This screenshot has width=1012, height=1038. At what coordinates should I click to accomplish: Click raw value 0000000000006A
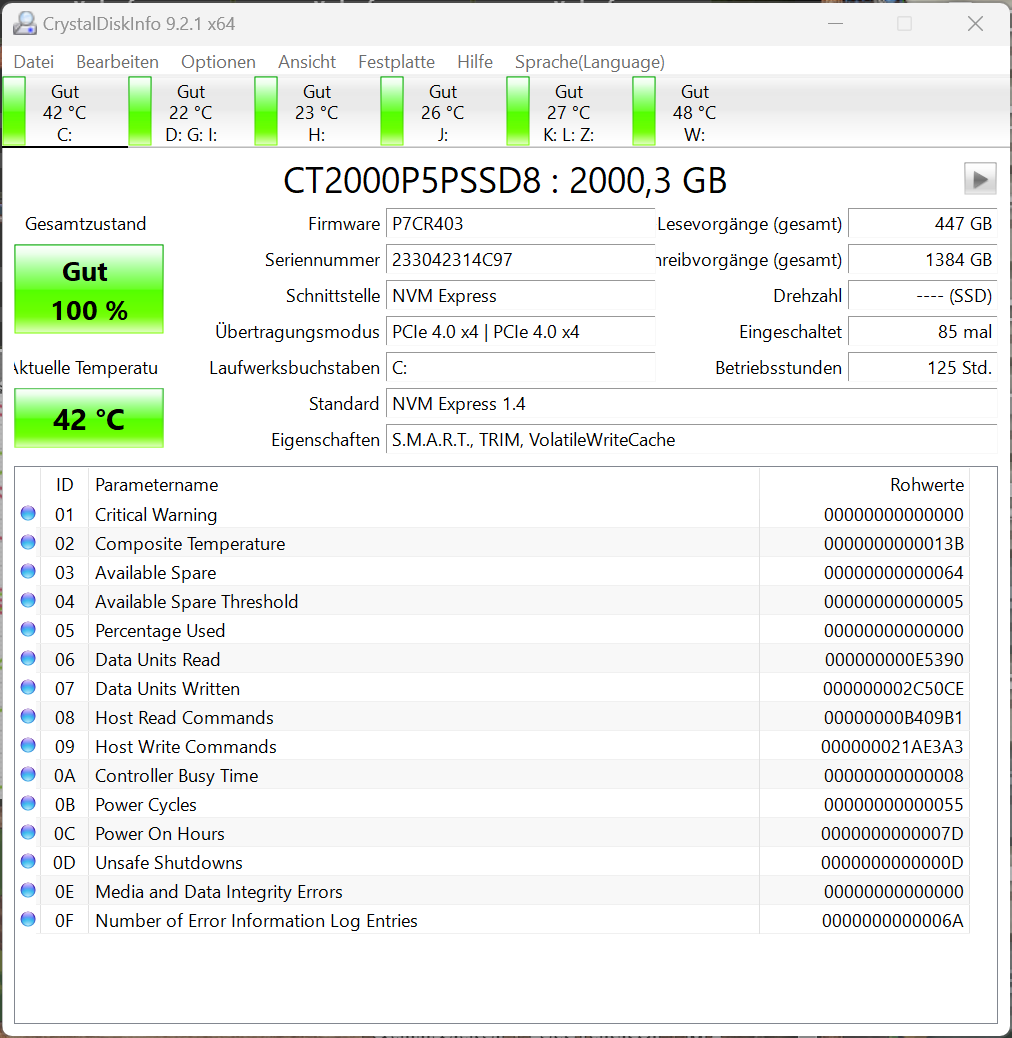pyautogui.click(x=892, y=921)
